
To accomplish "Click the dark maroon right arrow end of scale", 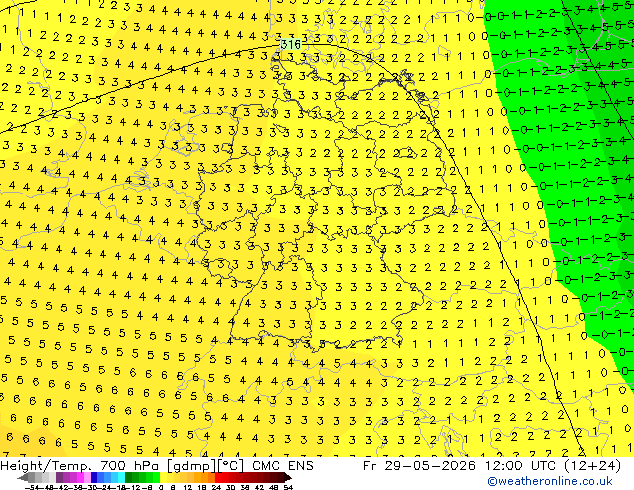I will tap(288, 477).
